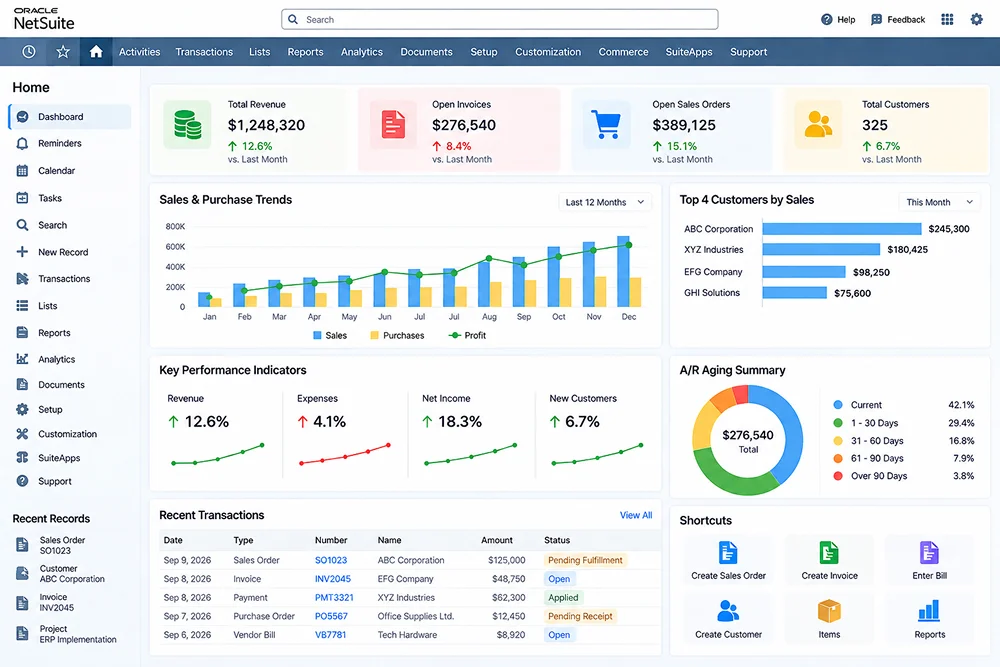This screenshot has height=667, width=1000.
Task: Click the Total Revenue coins icon
Action: coord(188,125)
